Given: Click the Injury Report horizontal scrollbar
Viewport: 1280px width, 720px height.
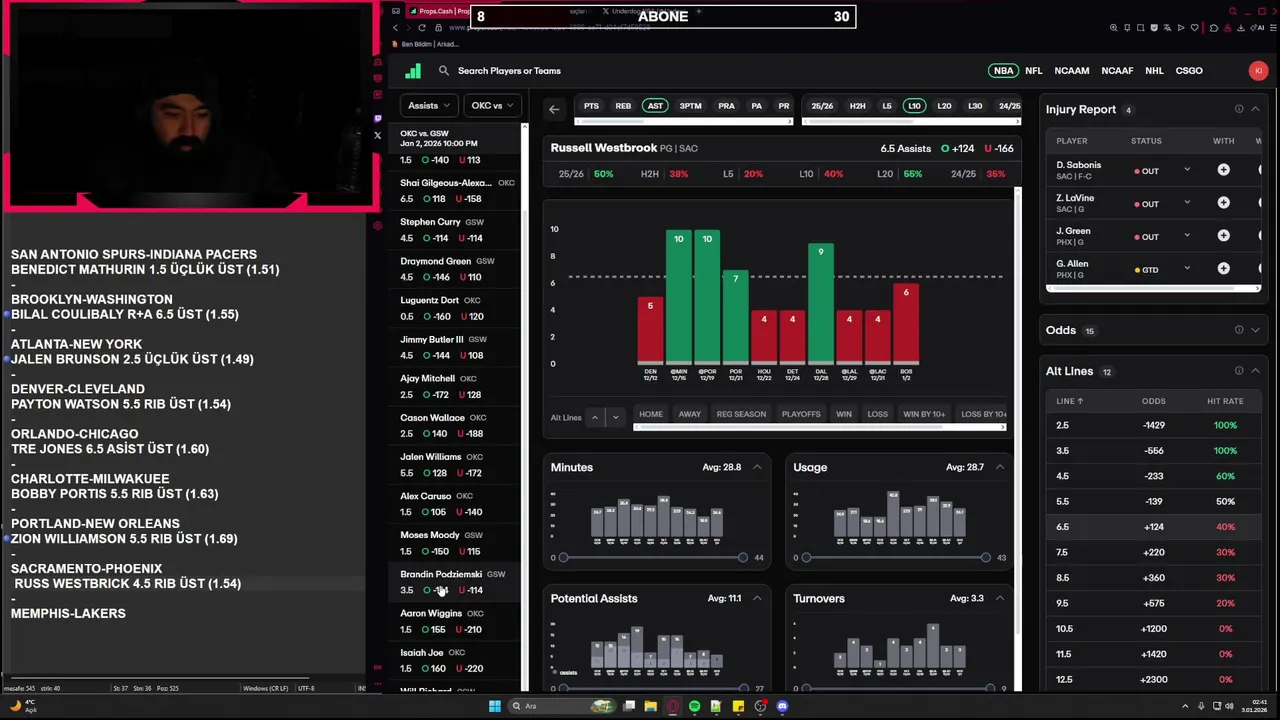Looking at the screenshot, I should point(1152,289).
